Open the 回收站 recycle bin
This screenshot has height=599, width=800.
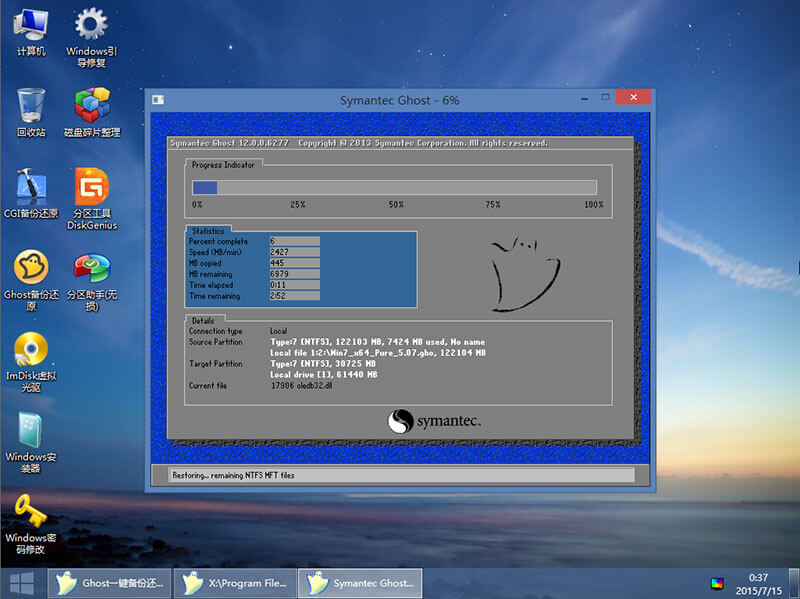point(31,106)
